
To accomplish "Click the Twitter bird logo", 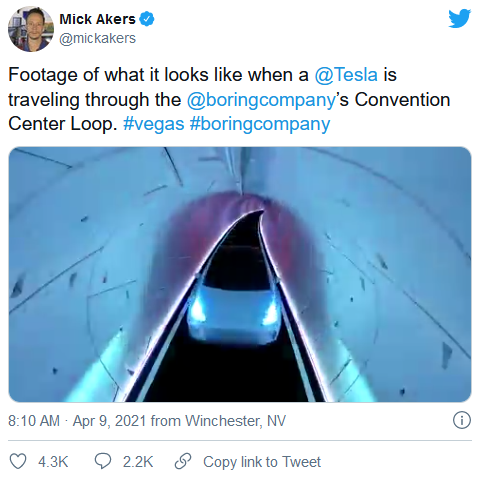I will click(459, 19).
